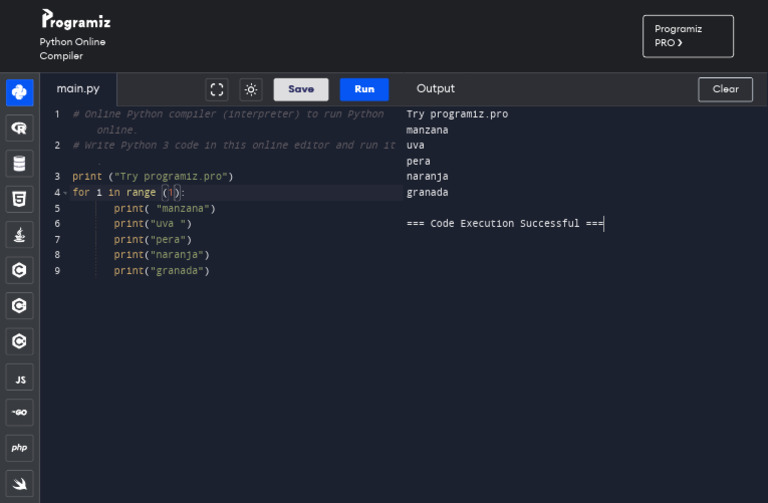Screen dimensions: 768x503
Task: Toggle fullscreen editor mode
Action: pyautogui.click(x=217, y=89)
